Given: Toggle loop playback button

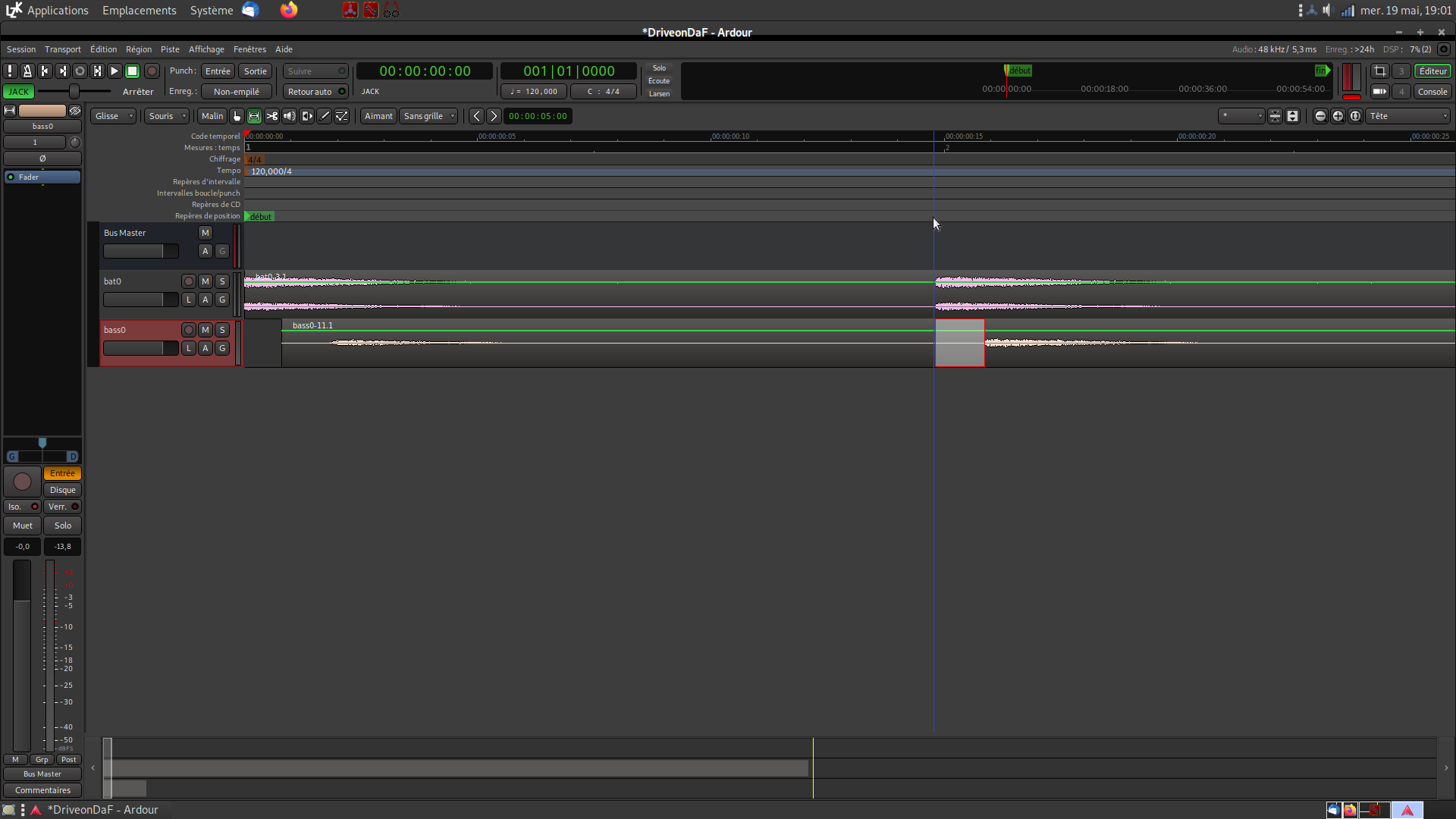Looking at the screenshot, I should tap(80, 71).
